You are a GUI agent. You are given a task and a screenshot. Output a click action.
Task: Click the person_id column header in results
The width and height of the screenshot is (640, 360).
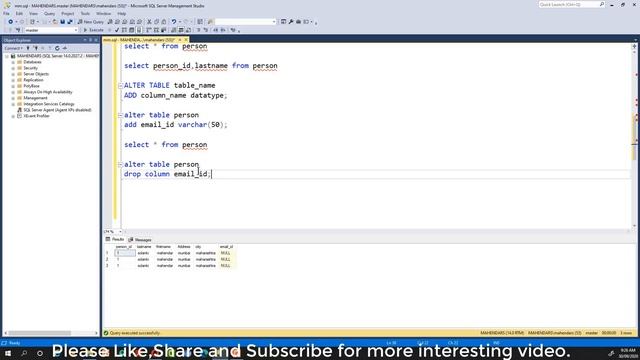[x=124, y=247]
